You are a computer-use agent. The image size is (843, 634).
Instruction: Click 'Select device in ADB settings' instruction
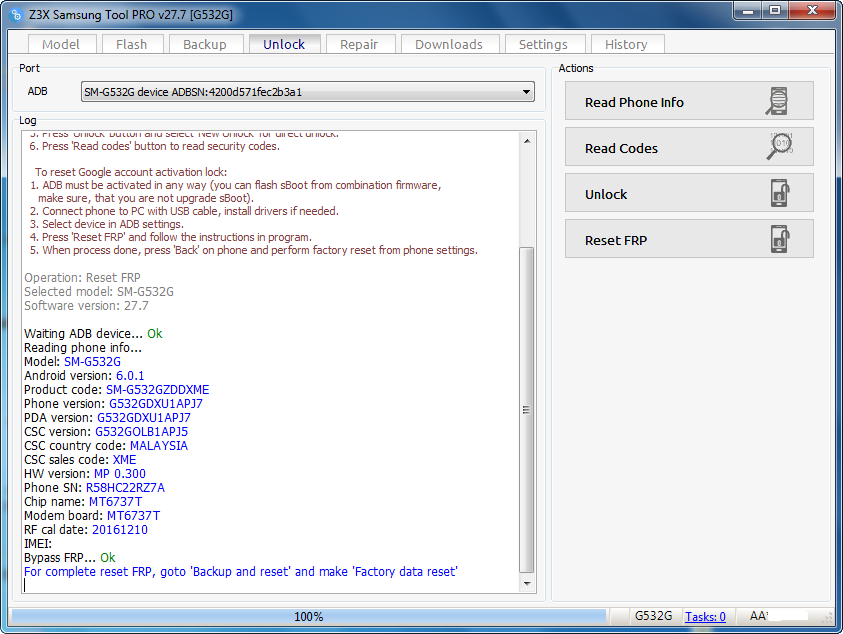click(107, 224)
